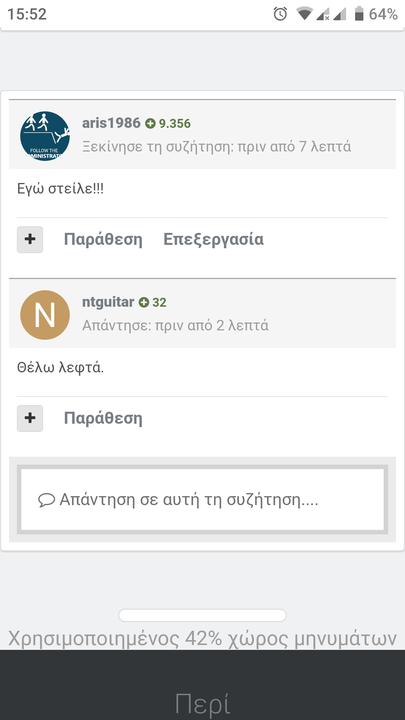Click the 9.356 reputation score
405x720 pixels.
[174, 124]
